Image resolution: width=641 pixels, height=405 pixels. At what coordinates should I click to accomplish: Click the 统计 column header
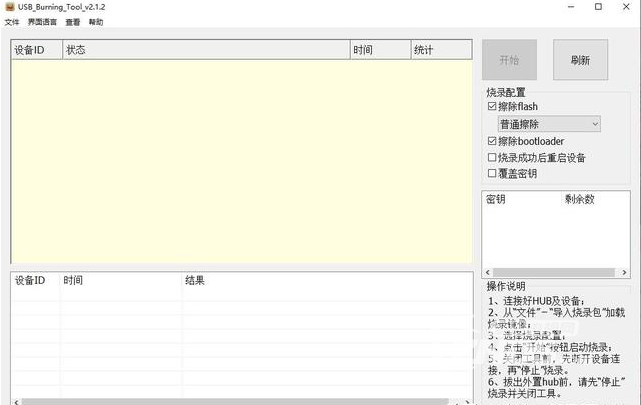442,50
